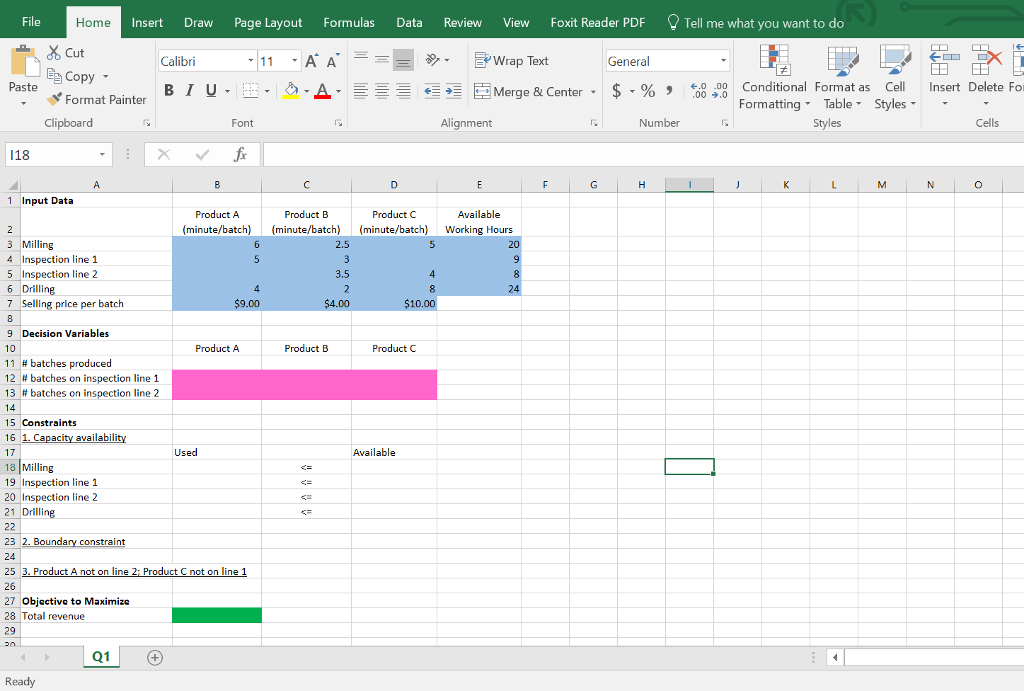Image resolution: width=1024 pixels, height=691 pixels.
Task: Activate the Format Painter brush
Action: [x=54, y=99]
